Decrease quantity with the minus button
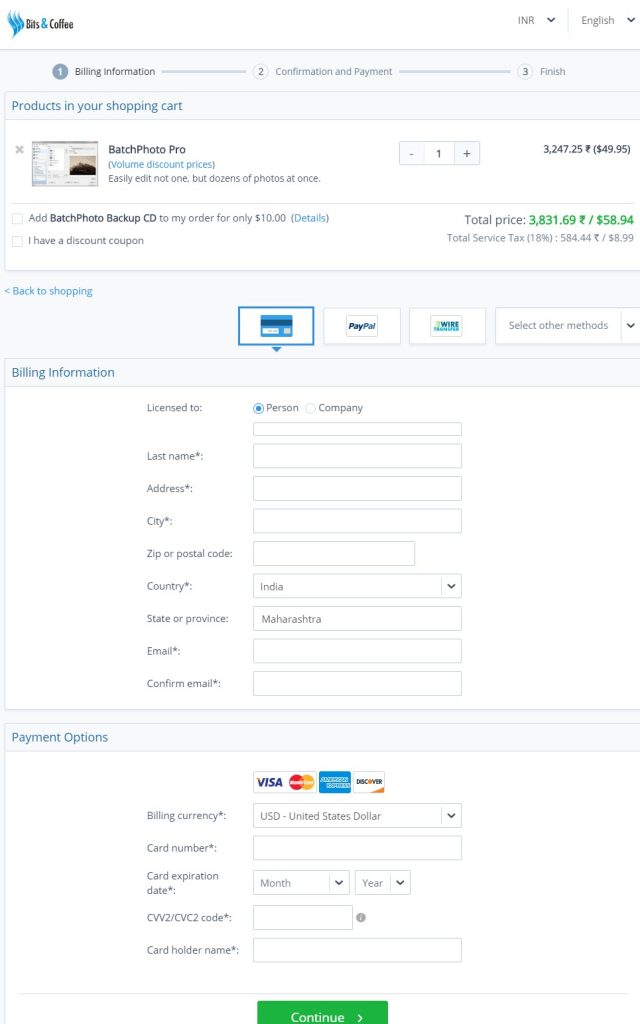 coord(411,153)
